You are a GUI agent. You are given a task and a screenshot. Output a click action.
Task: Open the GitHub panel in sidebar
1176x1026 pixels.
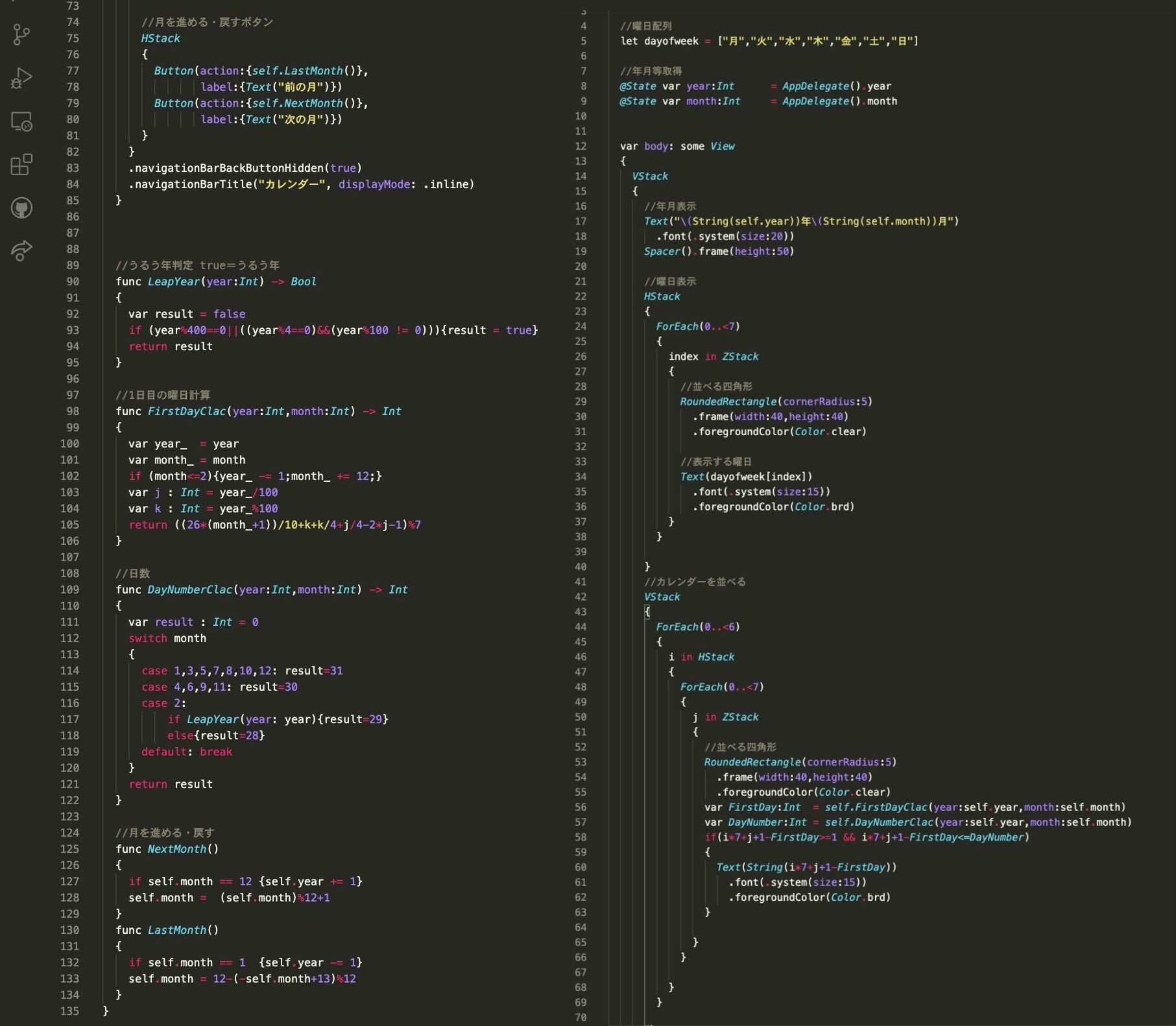(21, 208)
